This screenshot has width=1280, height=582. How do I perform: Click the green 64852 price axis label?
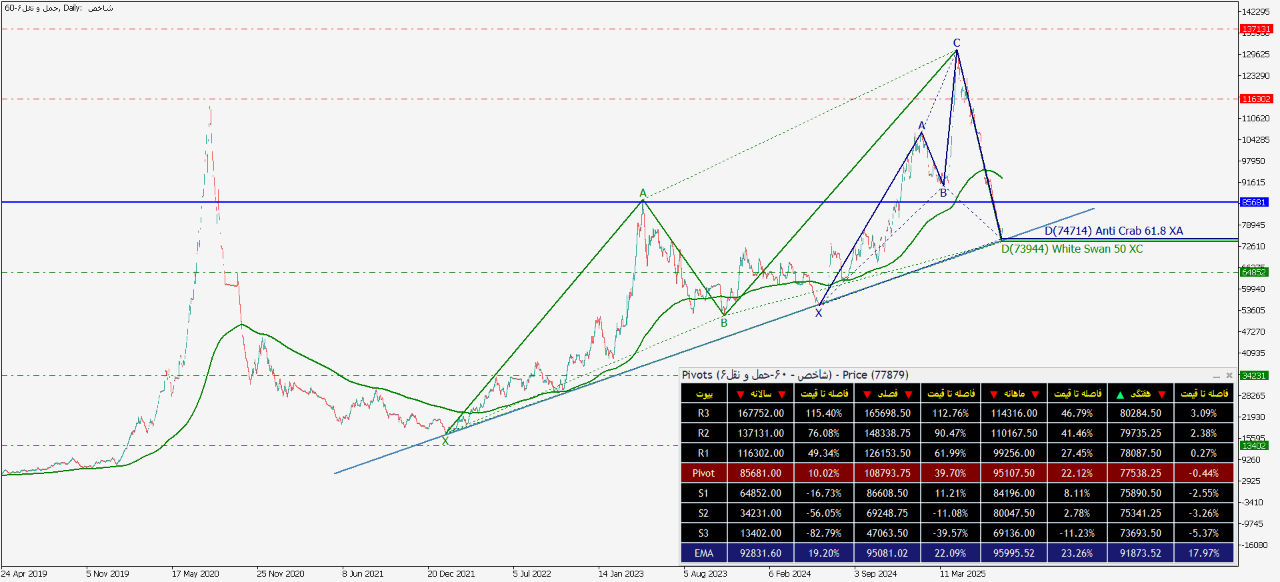point(1254,272)
